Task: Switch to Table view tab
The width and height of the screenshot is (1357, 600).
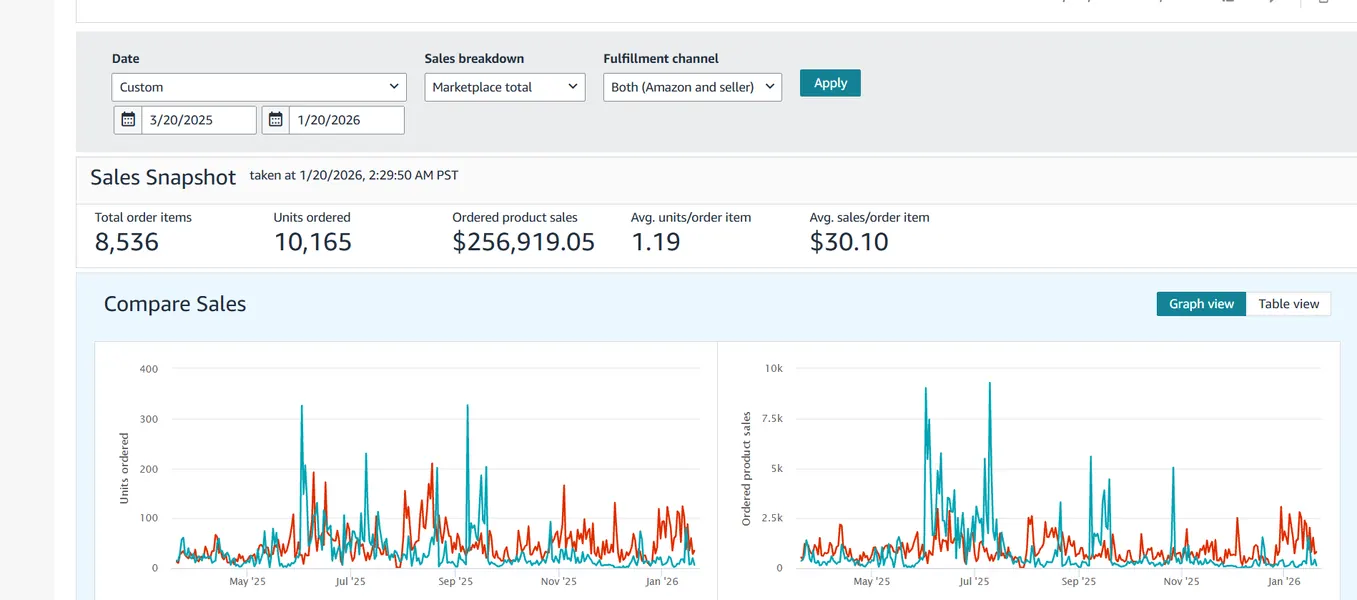Action: point(1288,304)
